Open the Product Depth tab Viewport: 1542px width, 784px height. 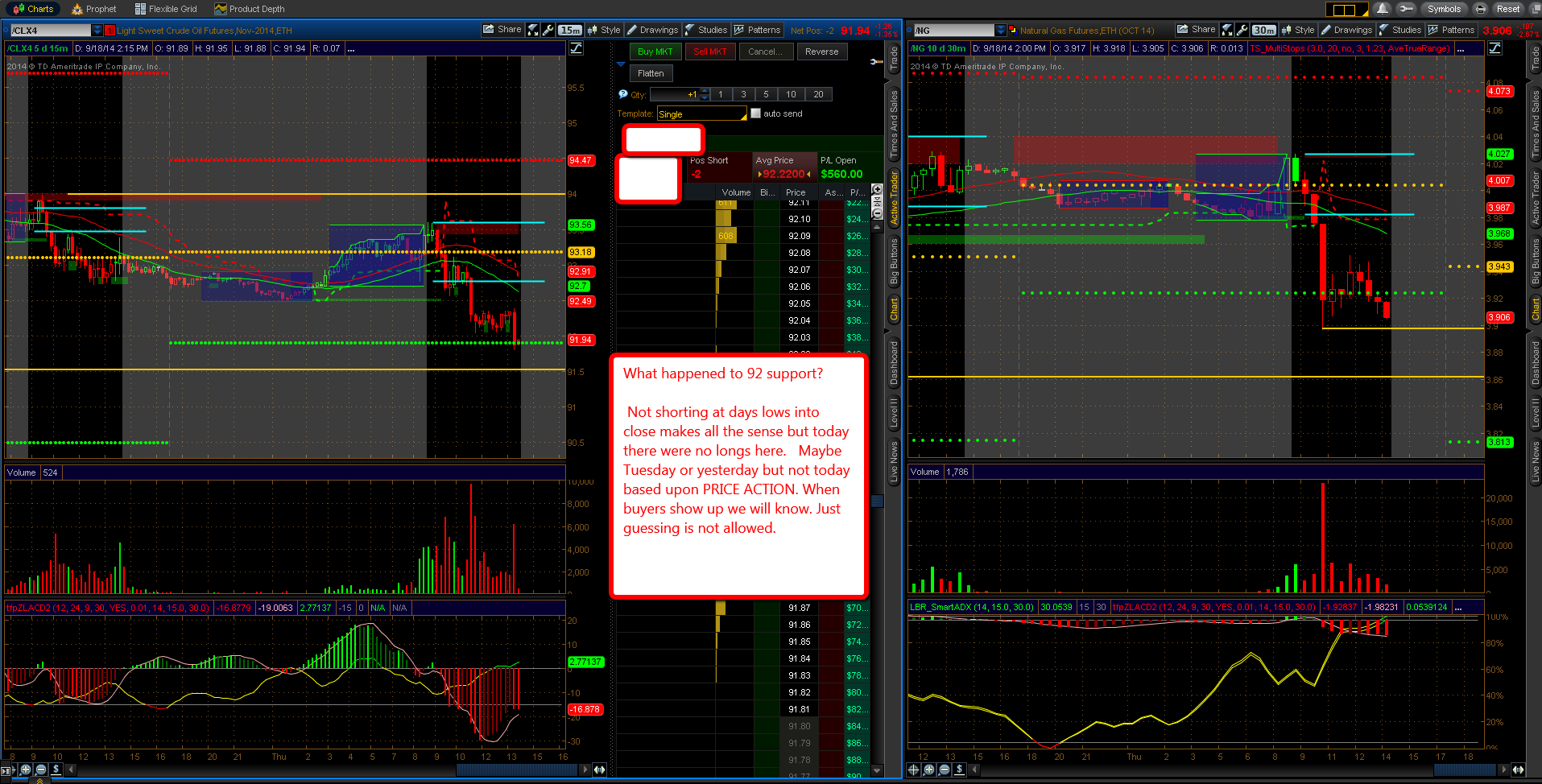(250, 9)
